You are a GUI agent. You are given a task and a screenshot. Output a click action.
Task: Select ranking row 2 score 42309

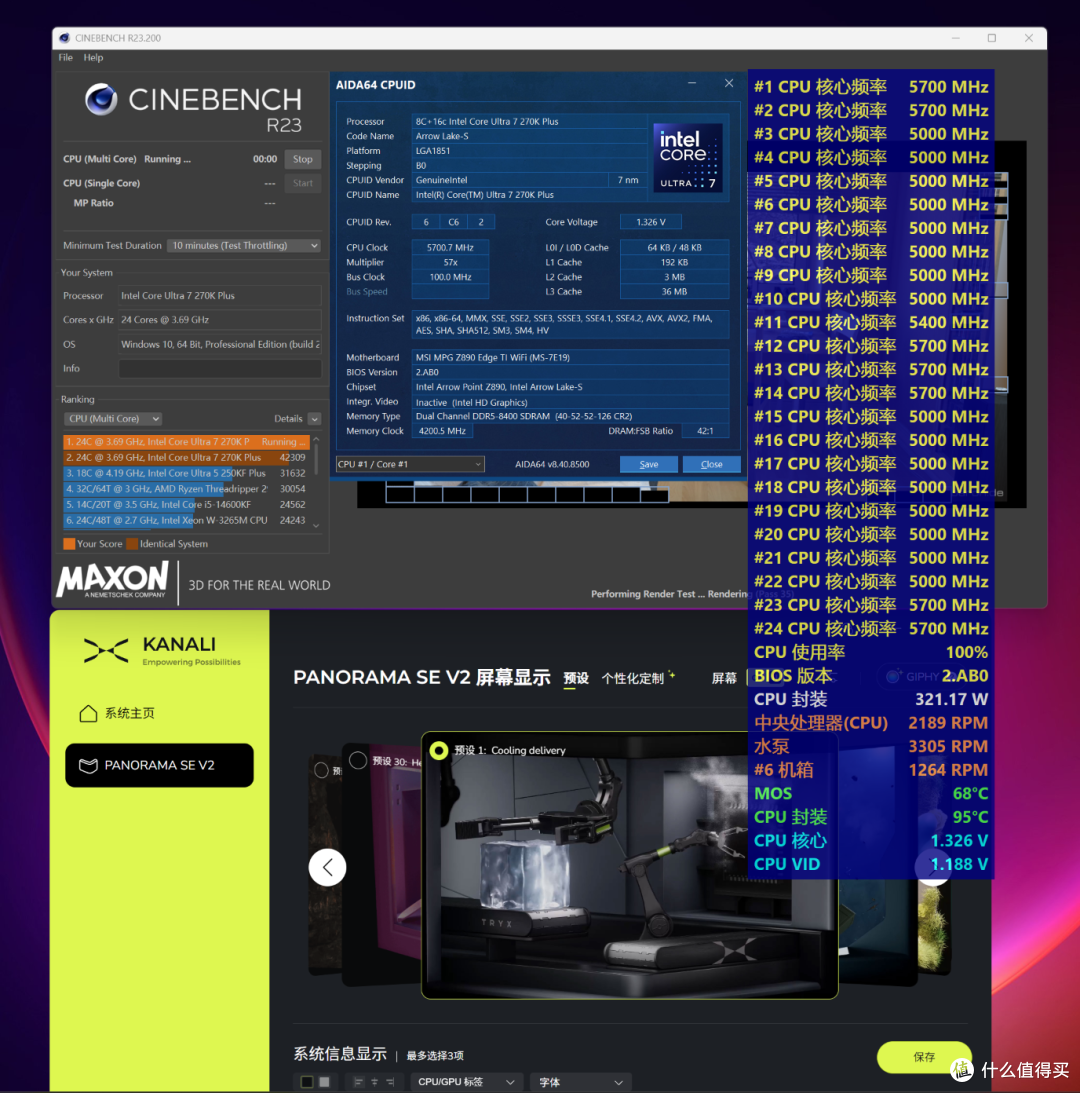point(186,457)
